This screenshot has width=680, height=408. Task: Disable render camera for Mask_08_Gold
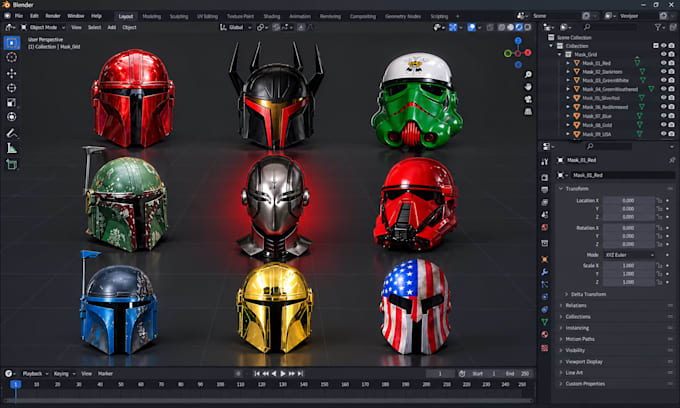(x=671, y=125)
